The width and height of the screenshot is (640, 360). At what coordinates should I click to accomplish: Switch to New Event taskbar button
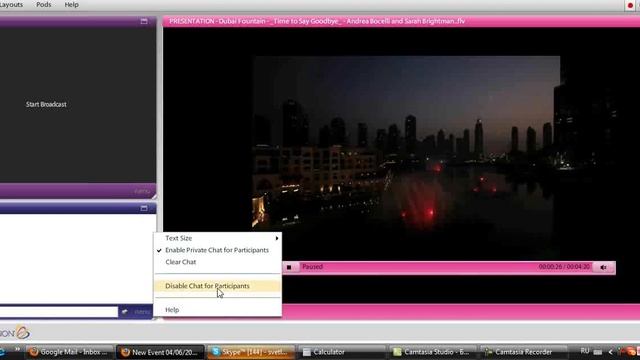160,352
